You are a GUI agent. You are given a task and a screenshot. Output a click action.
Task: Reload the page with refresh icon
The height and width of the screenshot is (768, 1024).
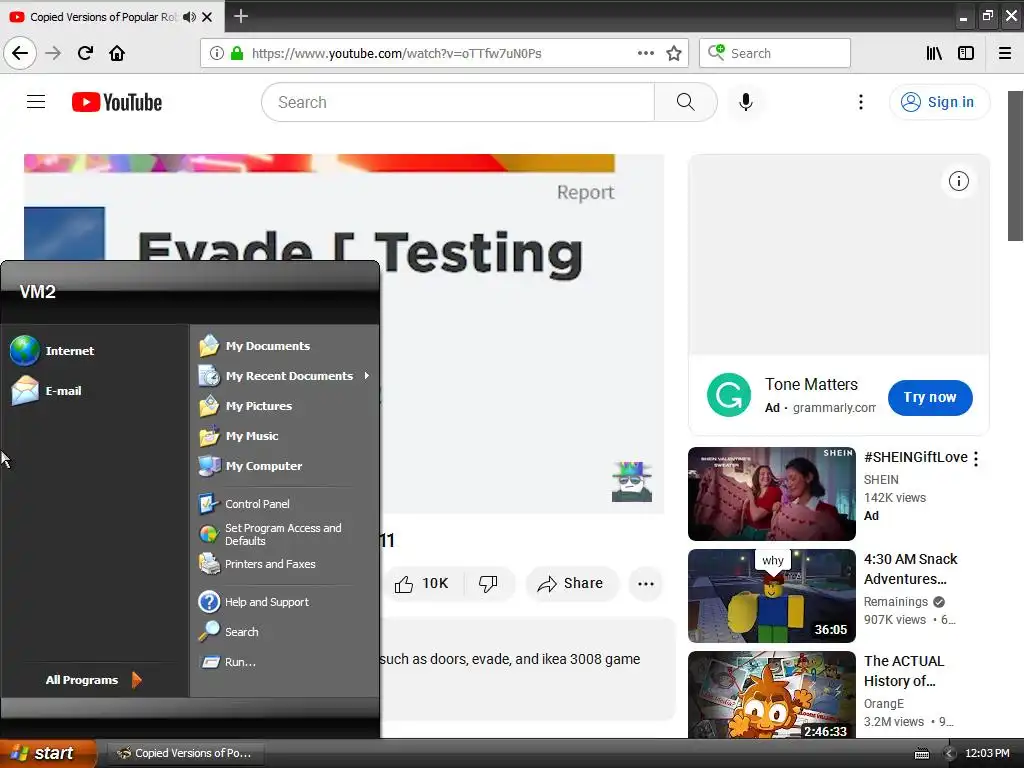(x=85, y=53)
